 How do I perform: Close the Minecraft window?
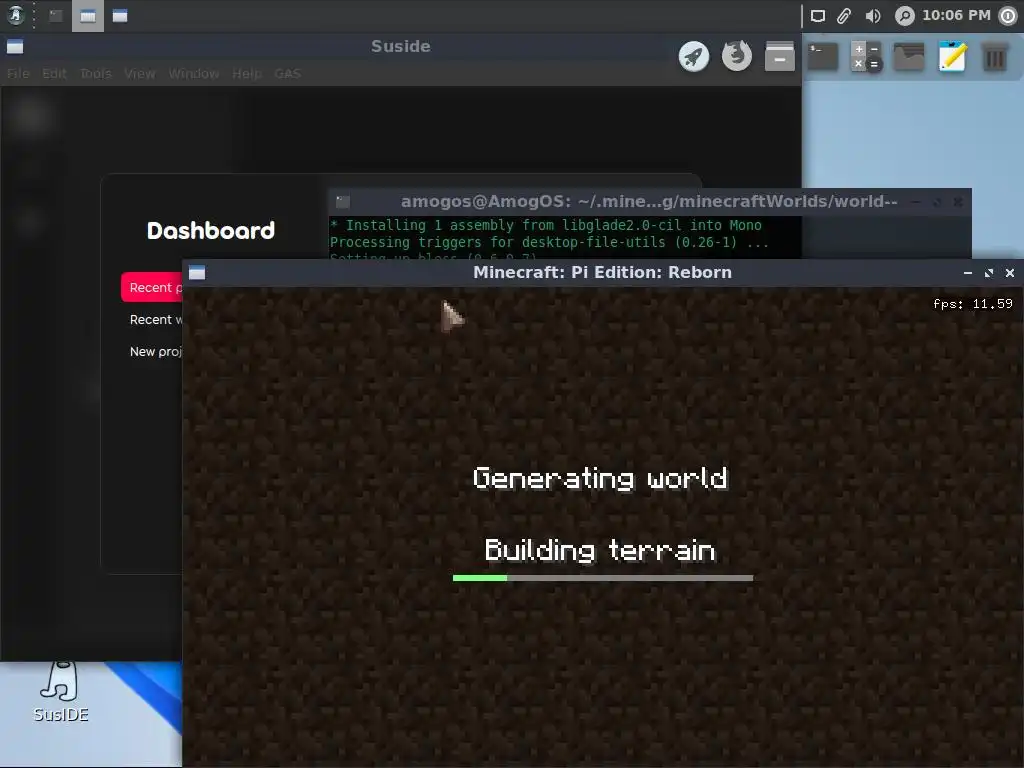1010,273
